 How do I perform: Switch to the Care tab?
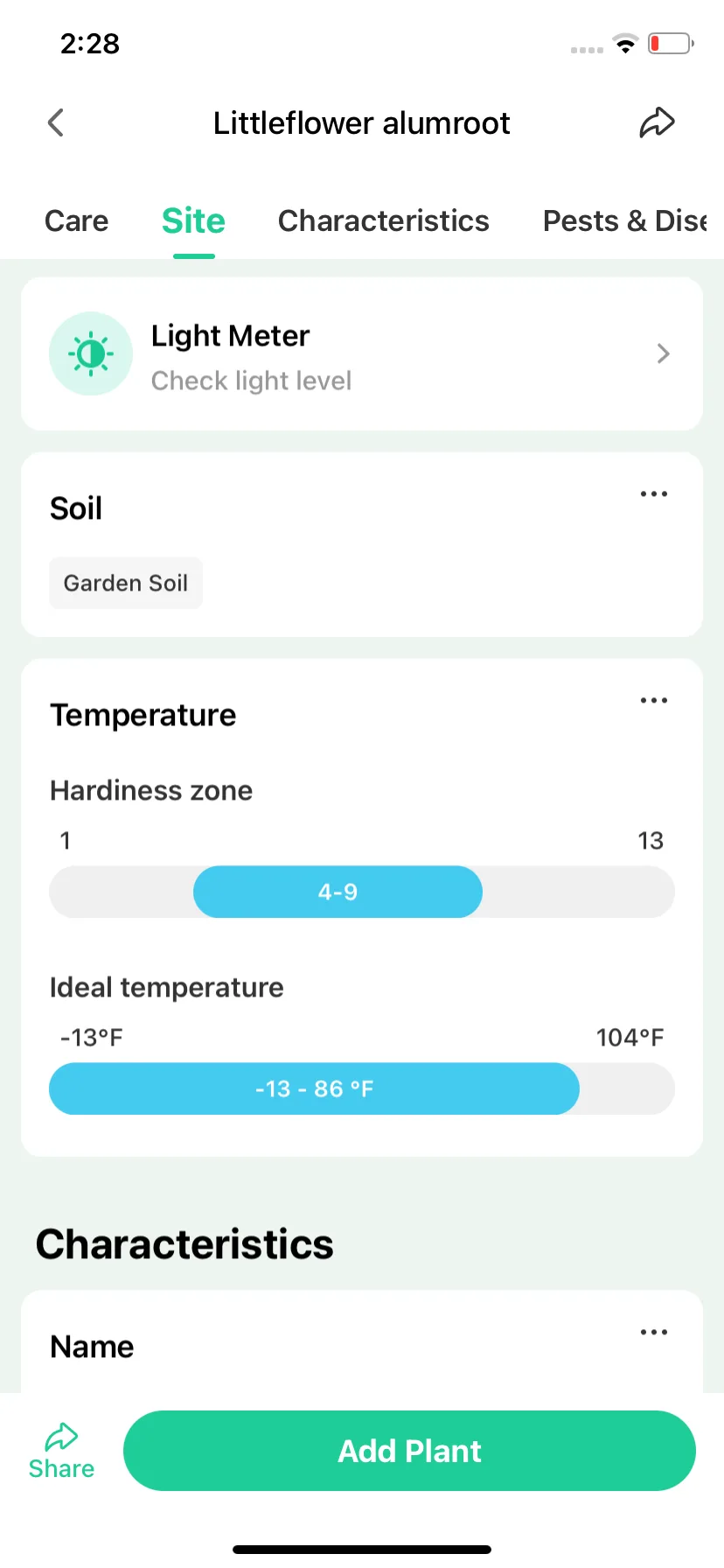click(x=77, y=220)
